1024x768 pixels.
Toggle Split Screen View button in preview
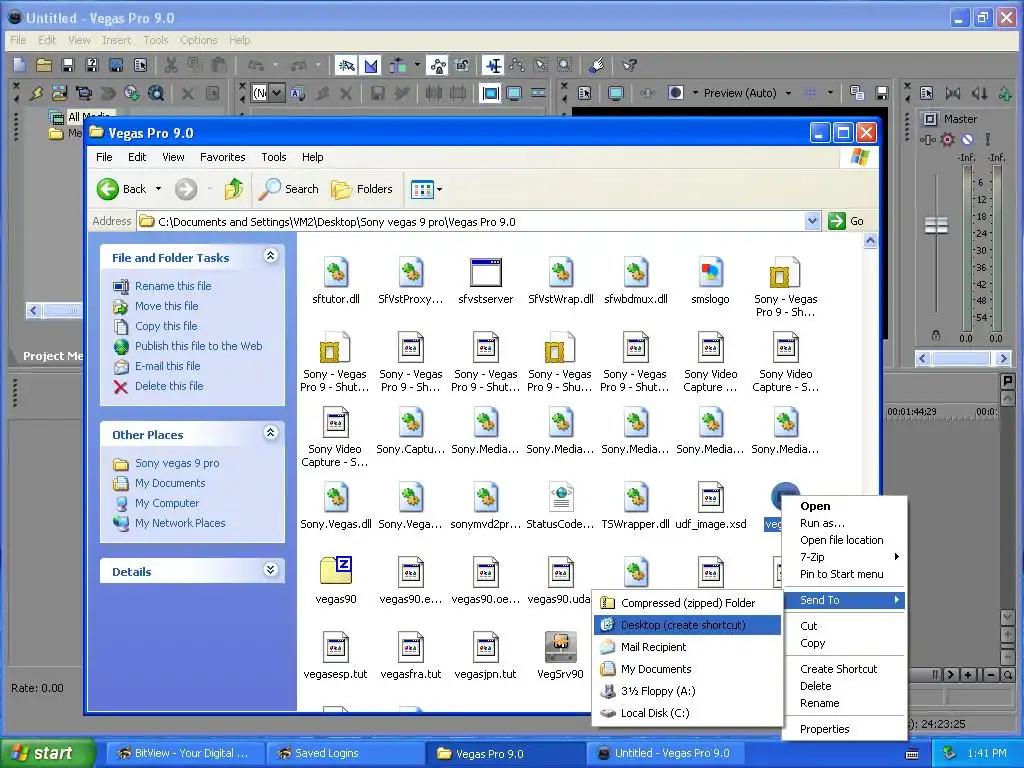[676, 93]
